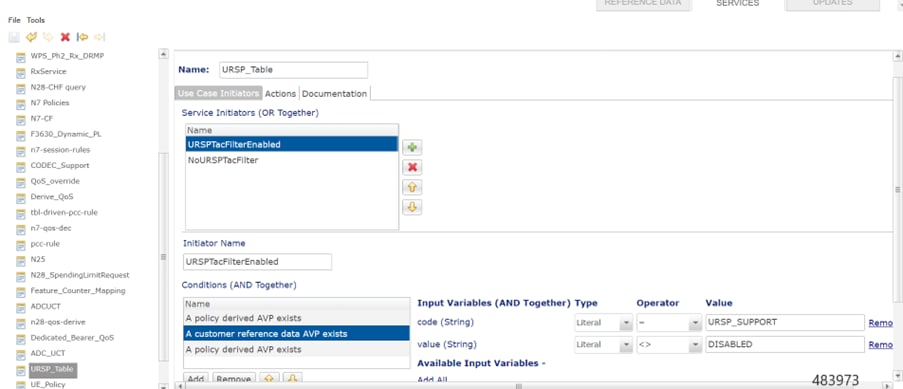Screen dimensions: 903x389
Task: Click icon beside CODEC_Support
Action: coord(21,166)
